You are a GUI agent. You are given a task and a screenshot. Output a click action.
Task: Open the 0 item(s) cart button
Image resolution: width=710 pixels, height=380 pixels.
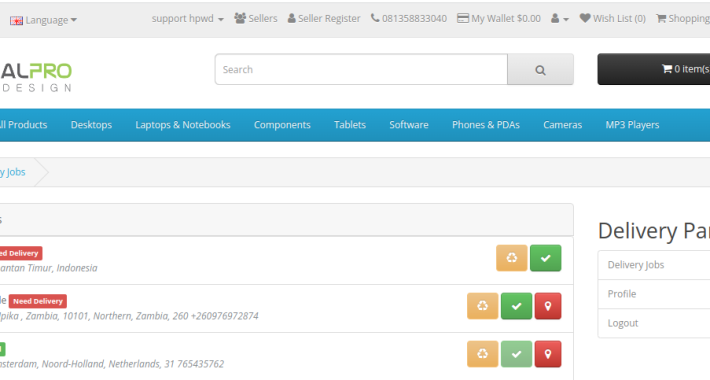654,69
